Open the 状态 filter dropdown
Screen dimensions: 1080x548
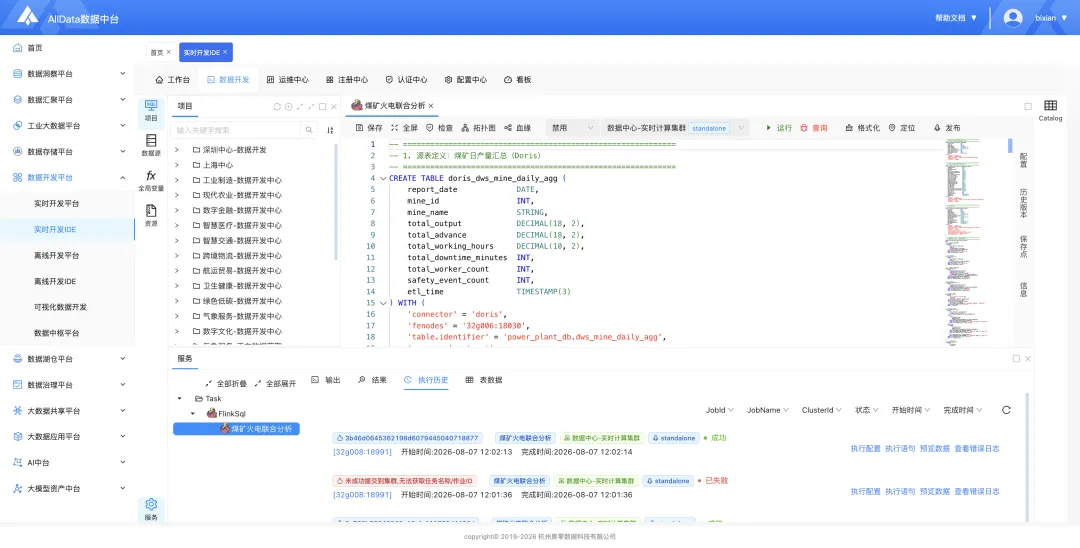(x=866, y=410)
